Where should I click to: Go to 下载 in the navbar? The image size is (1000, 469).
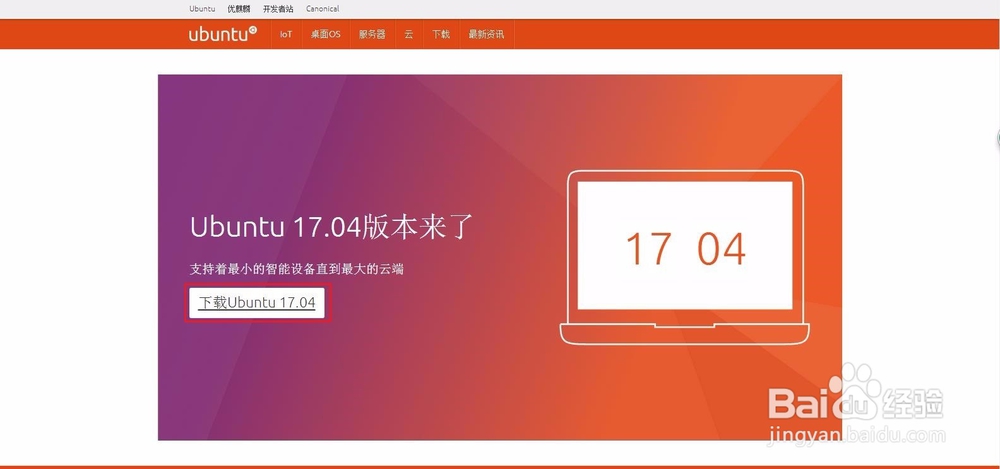(x=441, y=34)
